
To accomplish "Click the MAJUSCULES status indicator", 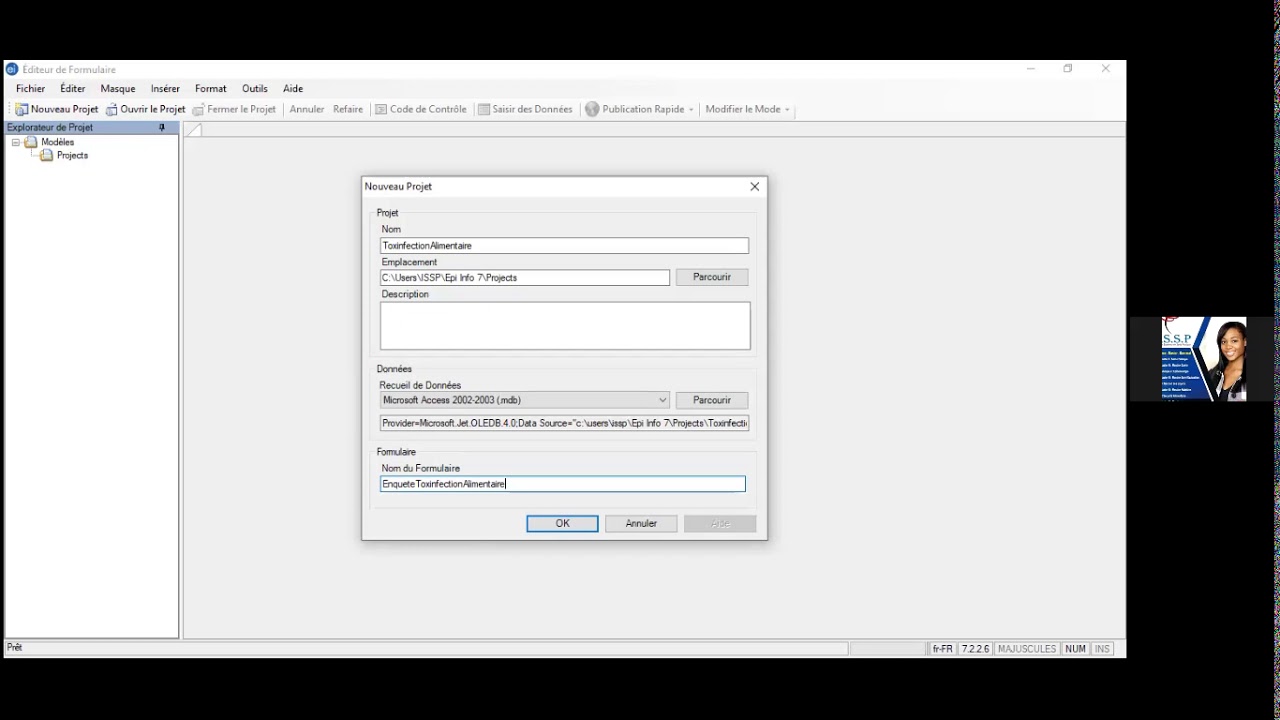I will point(1027,649).
